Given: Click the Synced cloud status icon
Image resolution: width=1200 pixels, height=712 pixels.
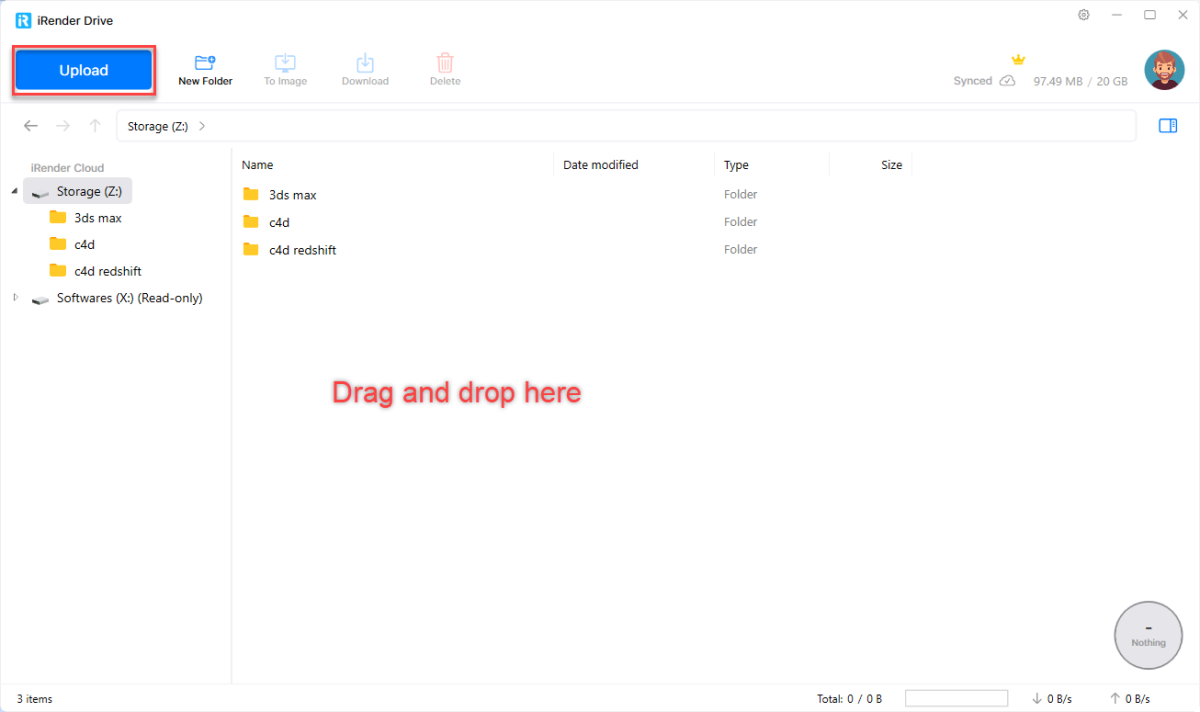Looking at the screenshot, I should 1007,81.
